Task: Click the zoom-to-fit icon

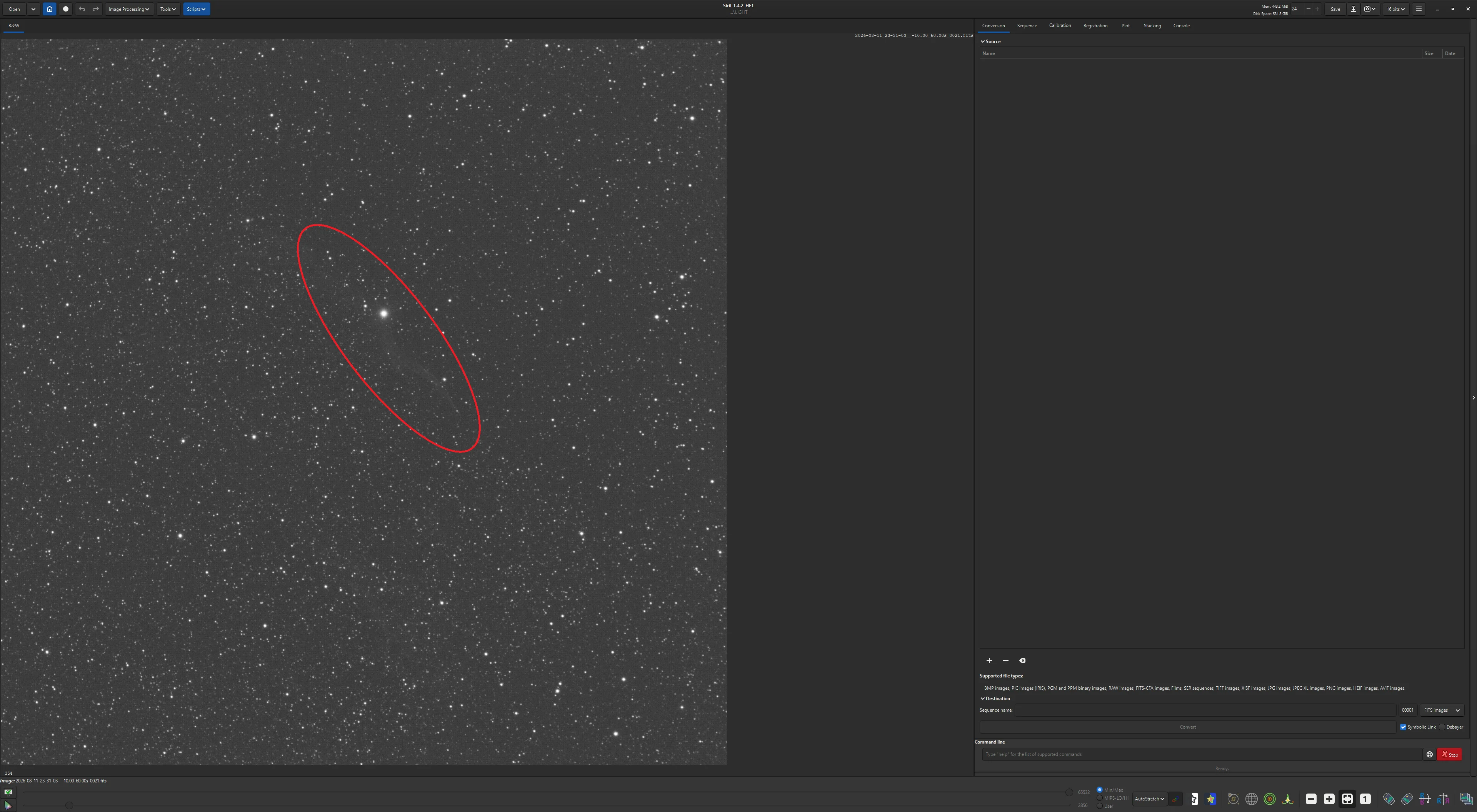Action: [x=1347, y=799]
